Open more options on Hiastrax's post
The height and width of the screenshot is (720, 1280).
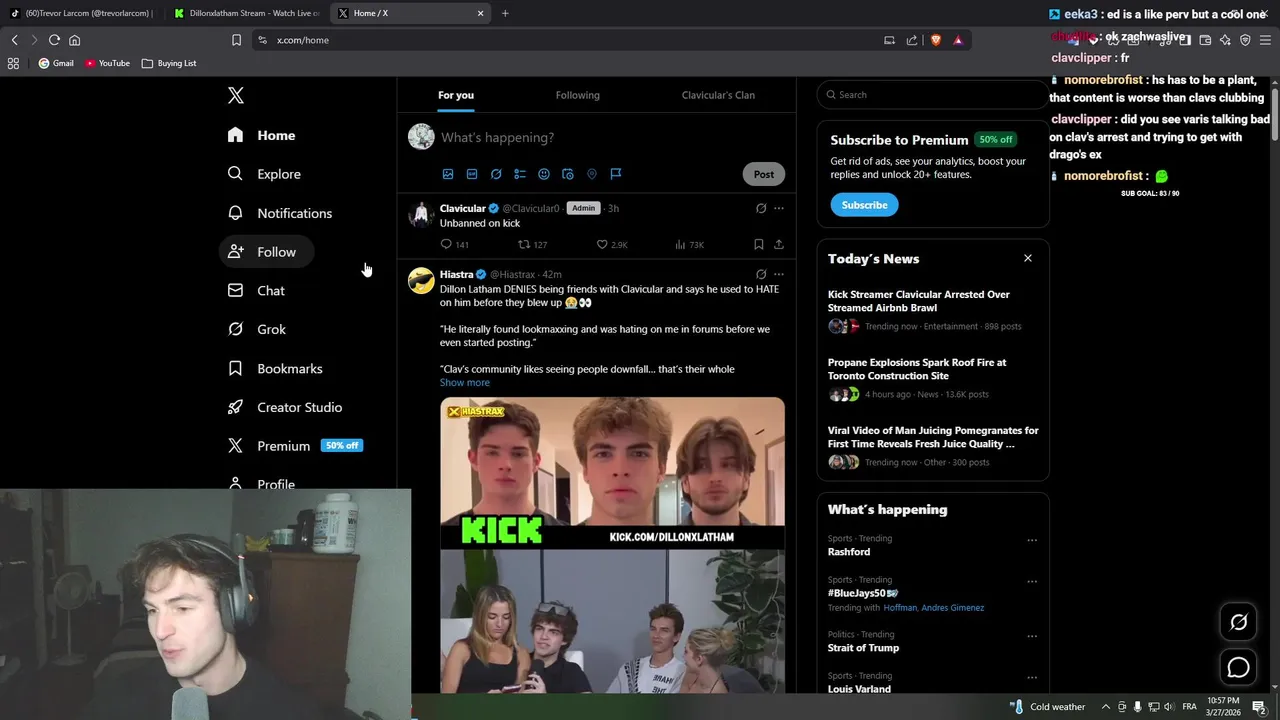[x=779, y=274]
